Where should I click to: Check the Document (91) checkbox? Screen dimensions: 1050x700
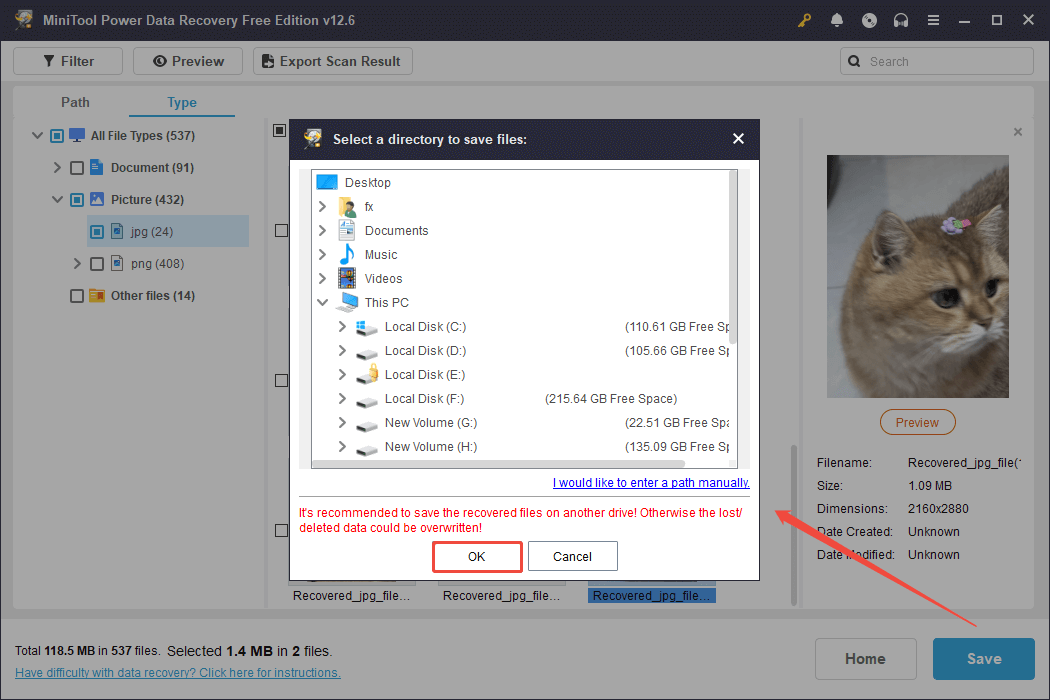(77, 167)
